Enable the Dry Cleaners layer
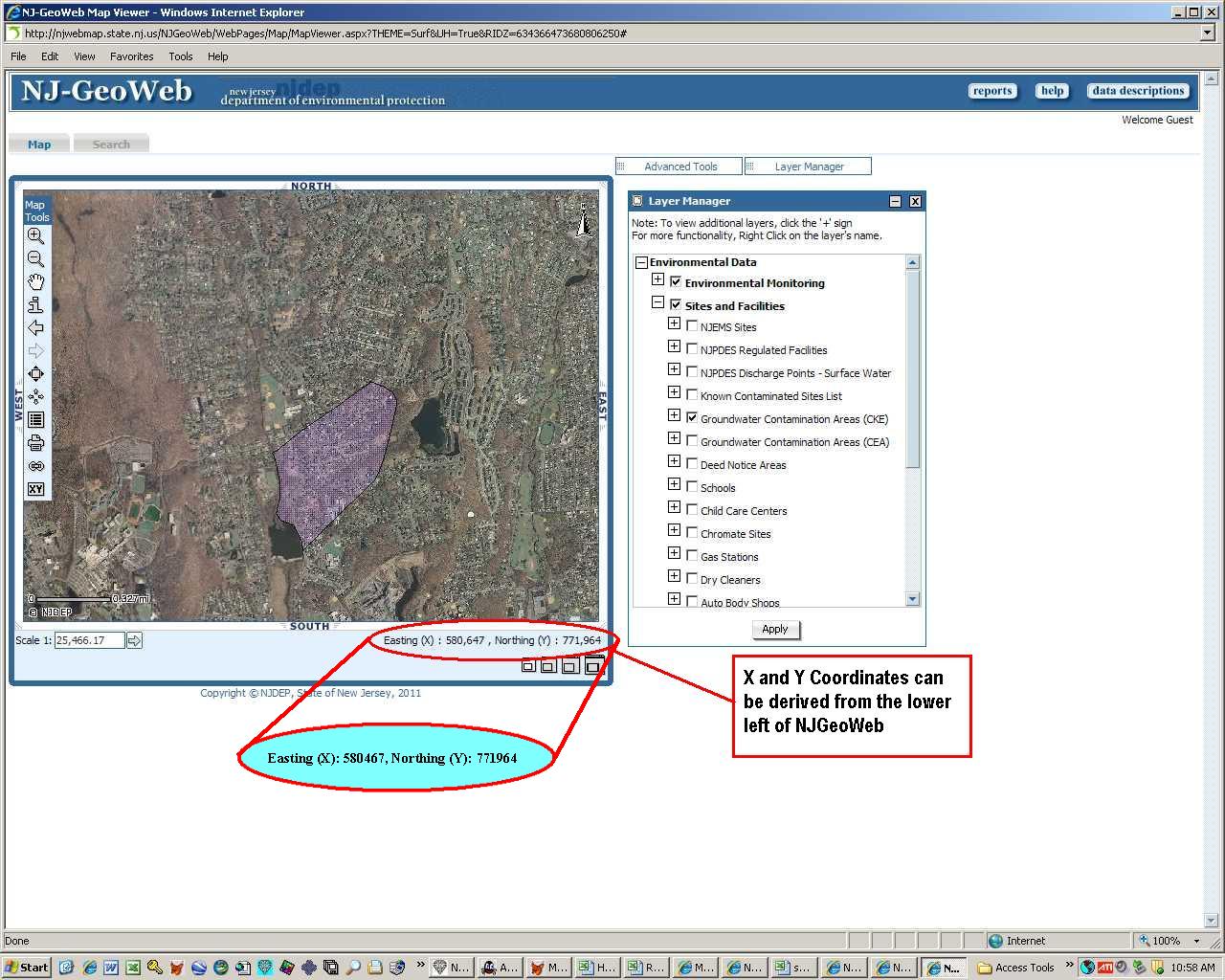The height and width of the screenshot is (980, 1225). point(692,579)
